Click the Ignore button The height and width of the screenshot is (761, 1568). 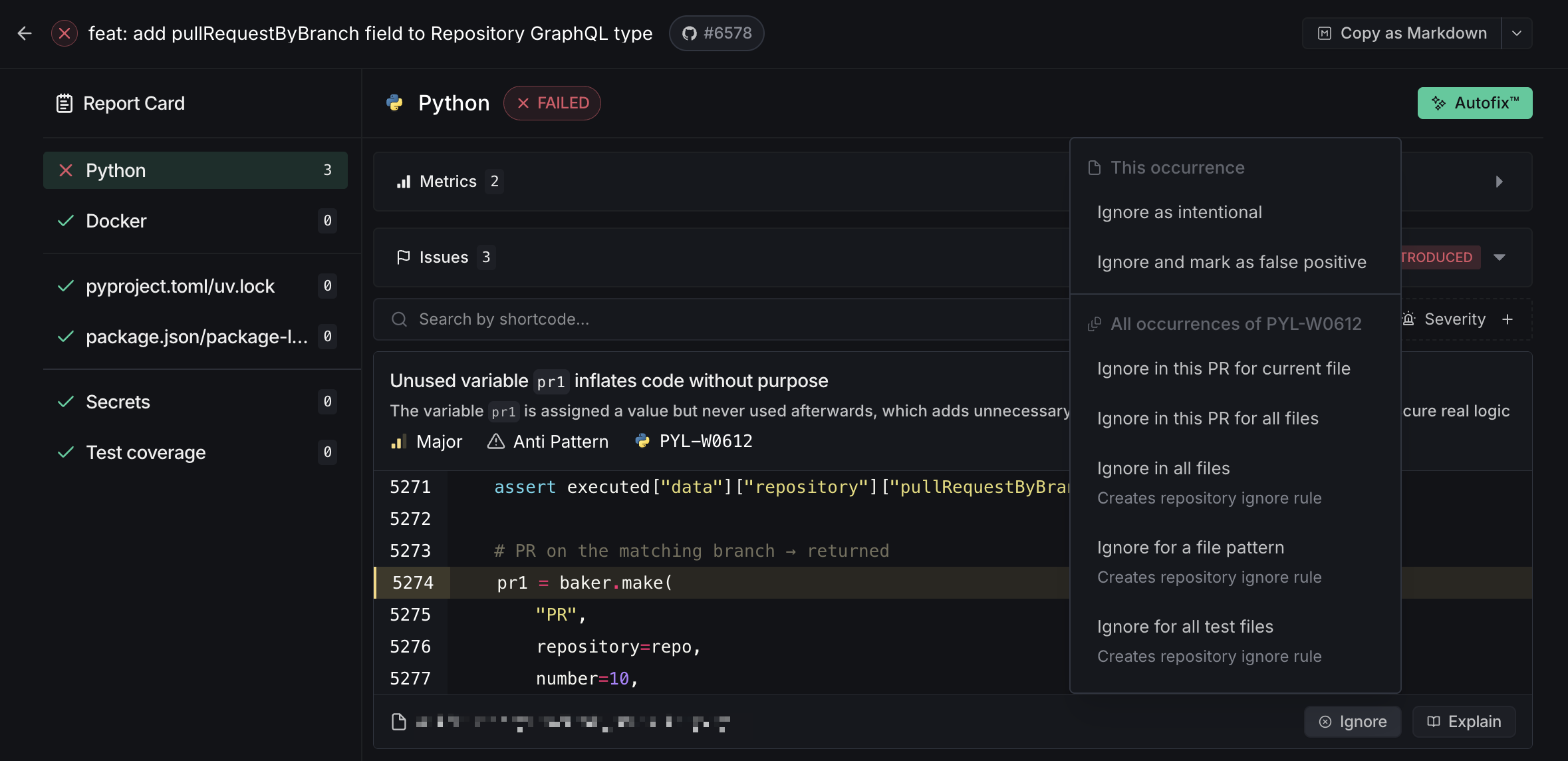click(x=1353, y=722)
